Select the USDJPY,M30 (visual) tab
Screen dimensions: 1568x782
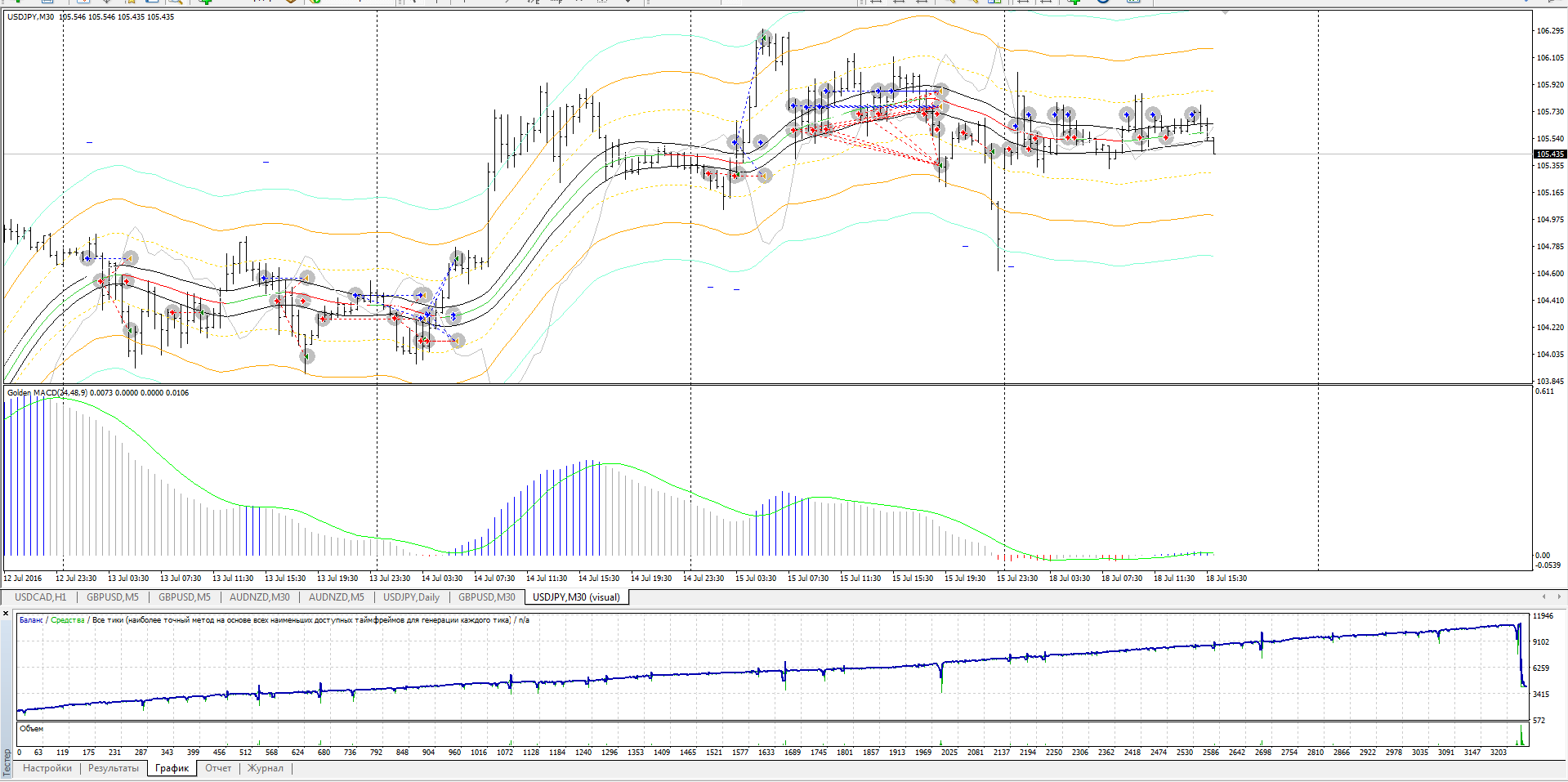[577, 597]
